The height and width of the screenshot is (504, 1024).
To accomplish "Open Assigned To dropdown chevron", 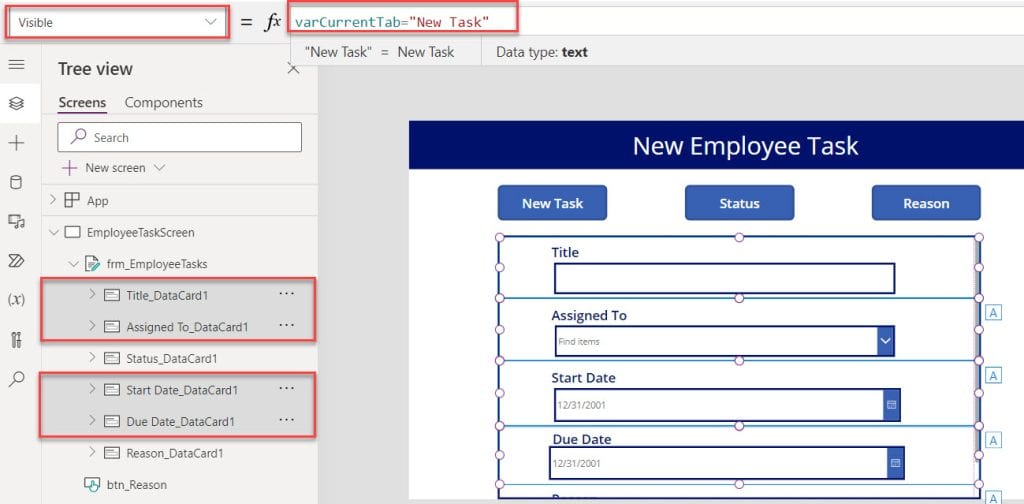I will click(x=885, y=341).
